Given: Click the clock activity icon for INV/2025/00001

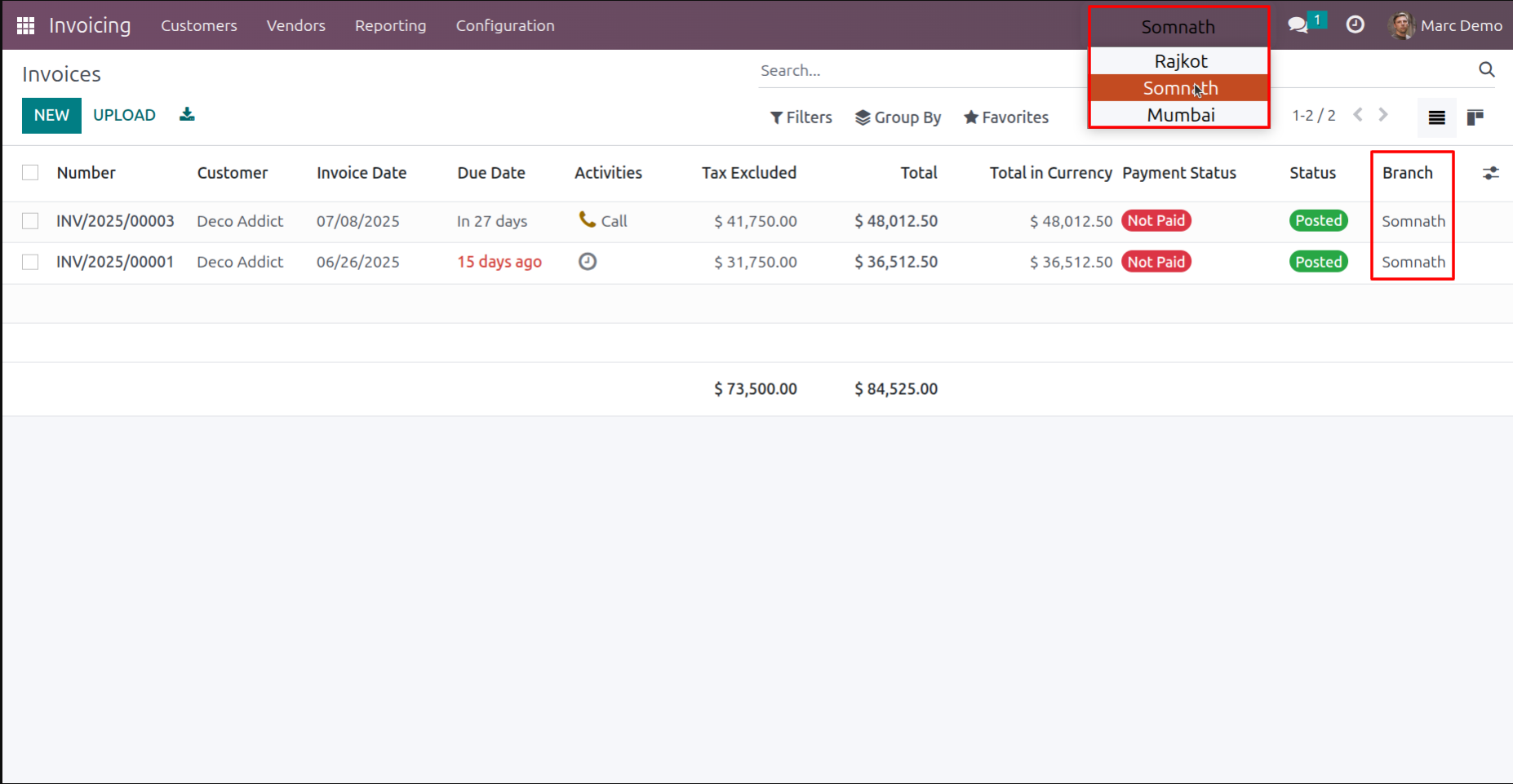Looking at the screenshot, I should pos(588,261).
